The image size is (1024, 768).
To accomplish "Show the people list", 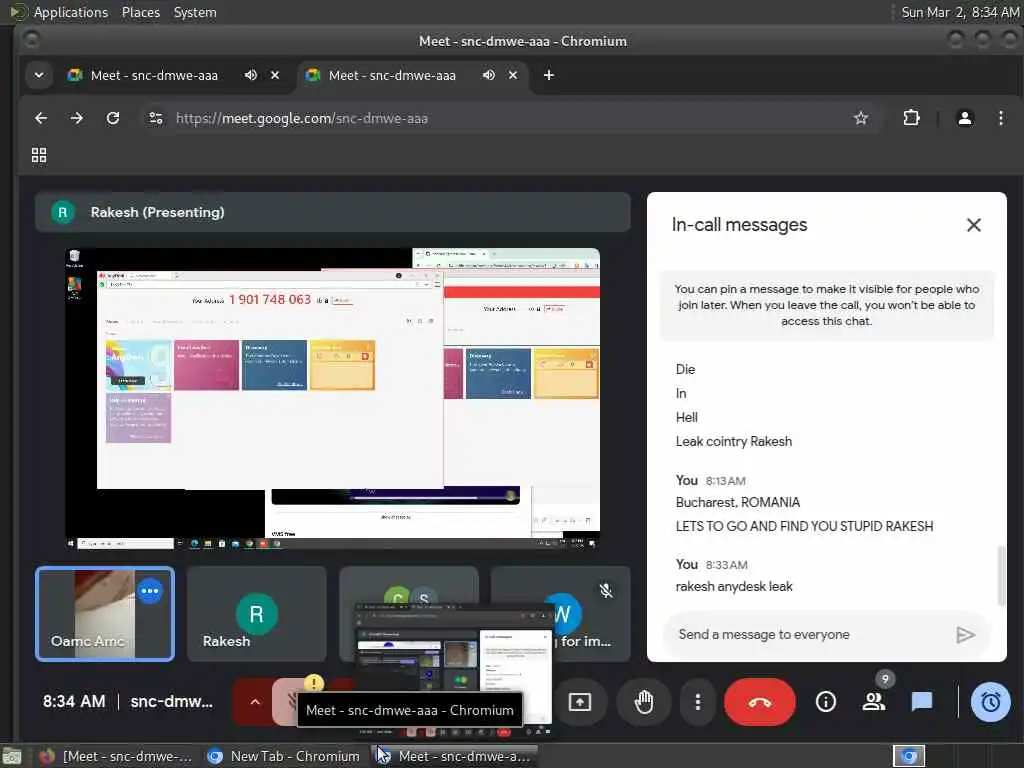I will pyautogui.click(x=874, y=702).
